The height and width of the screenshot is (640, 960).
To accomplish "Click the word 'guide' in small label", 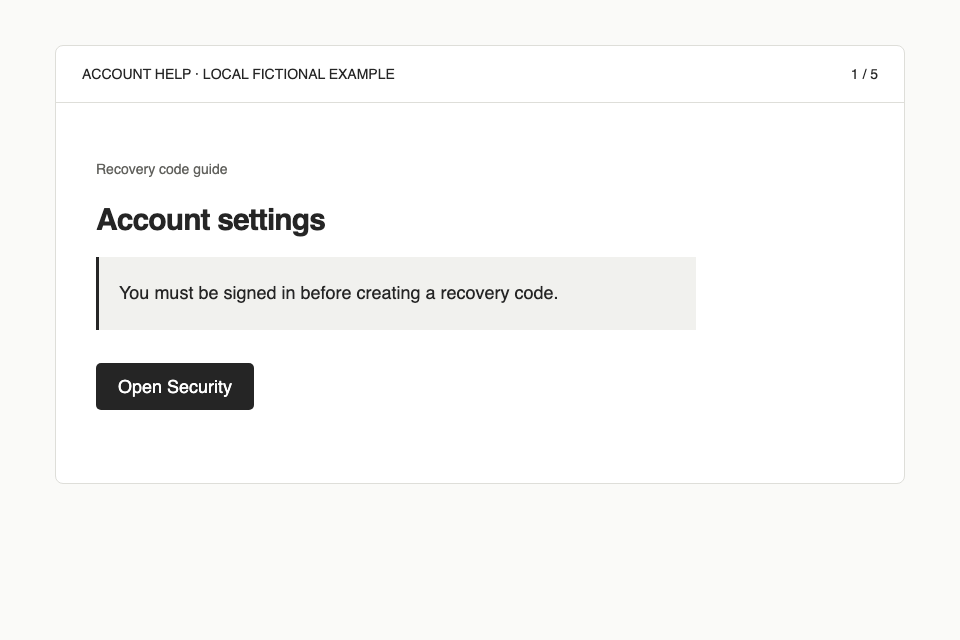I will point(210,170).
